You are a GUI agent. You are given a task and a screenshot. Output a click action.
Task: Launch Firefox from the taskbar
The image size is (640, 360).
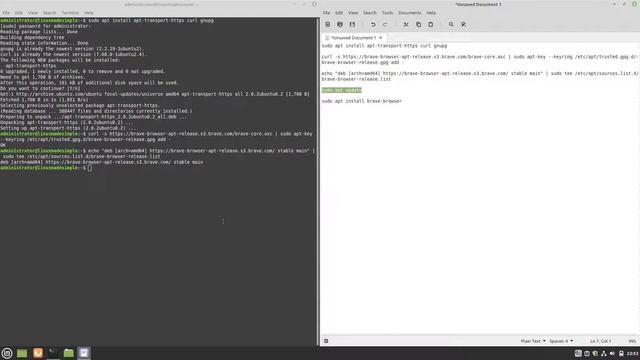coord(38,353)
